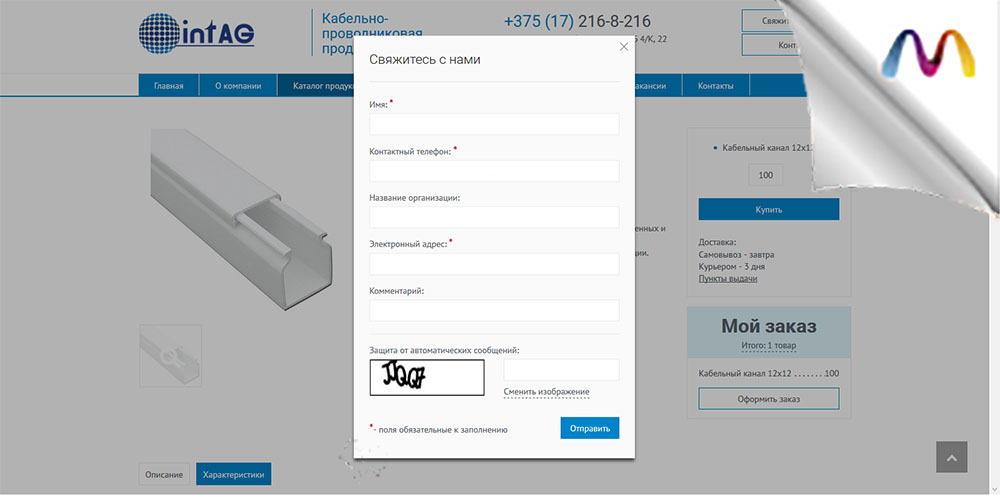Close the contact form dialog
Image resolution: width=1000 pixels, height=497 pixels.
tap(624, 47)
